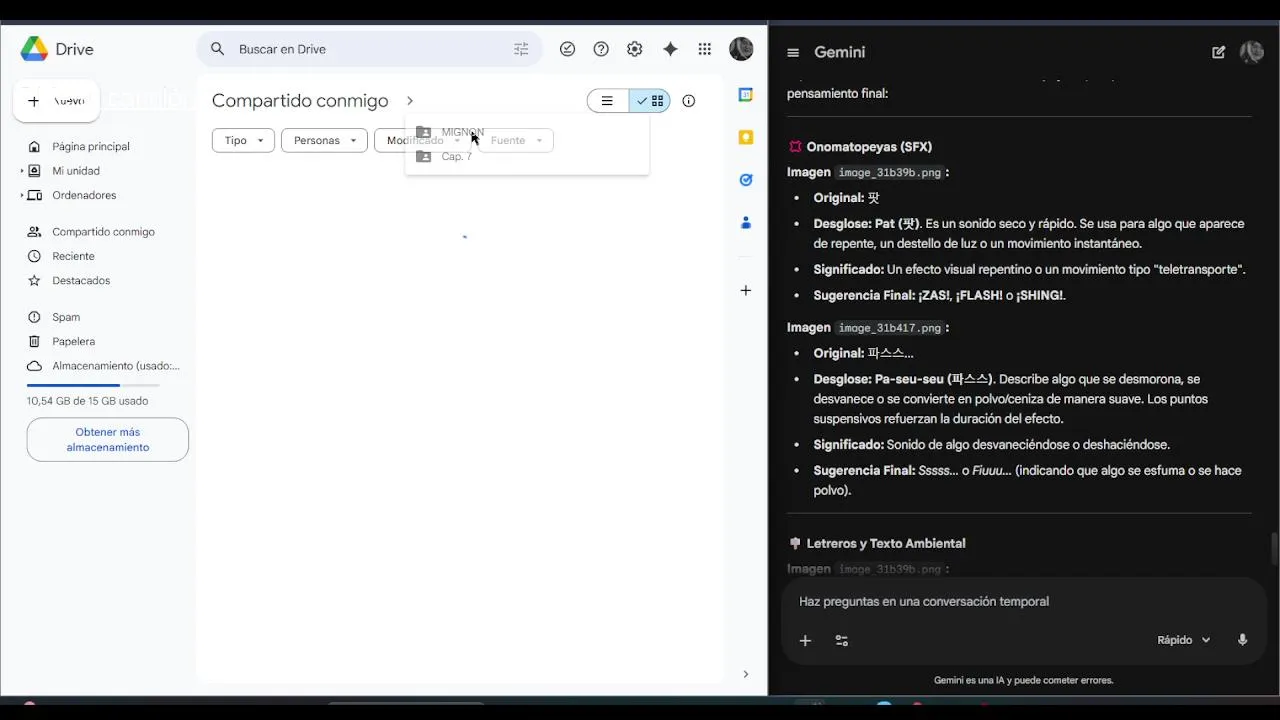
Task: Open advanced search options icon
Action: coord(521,49)
